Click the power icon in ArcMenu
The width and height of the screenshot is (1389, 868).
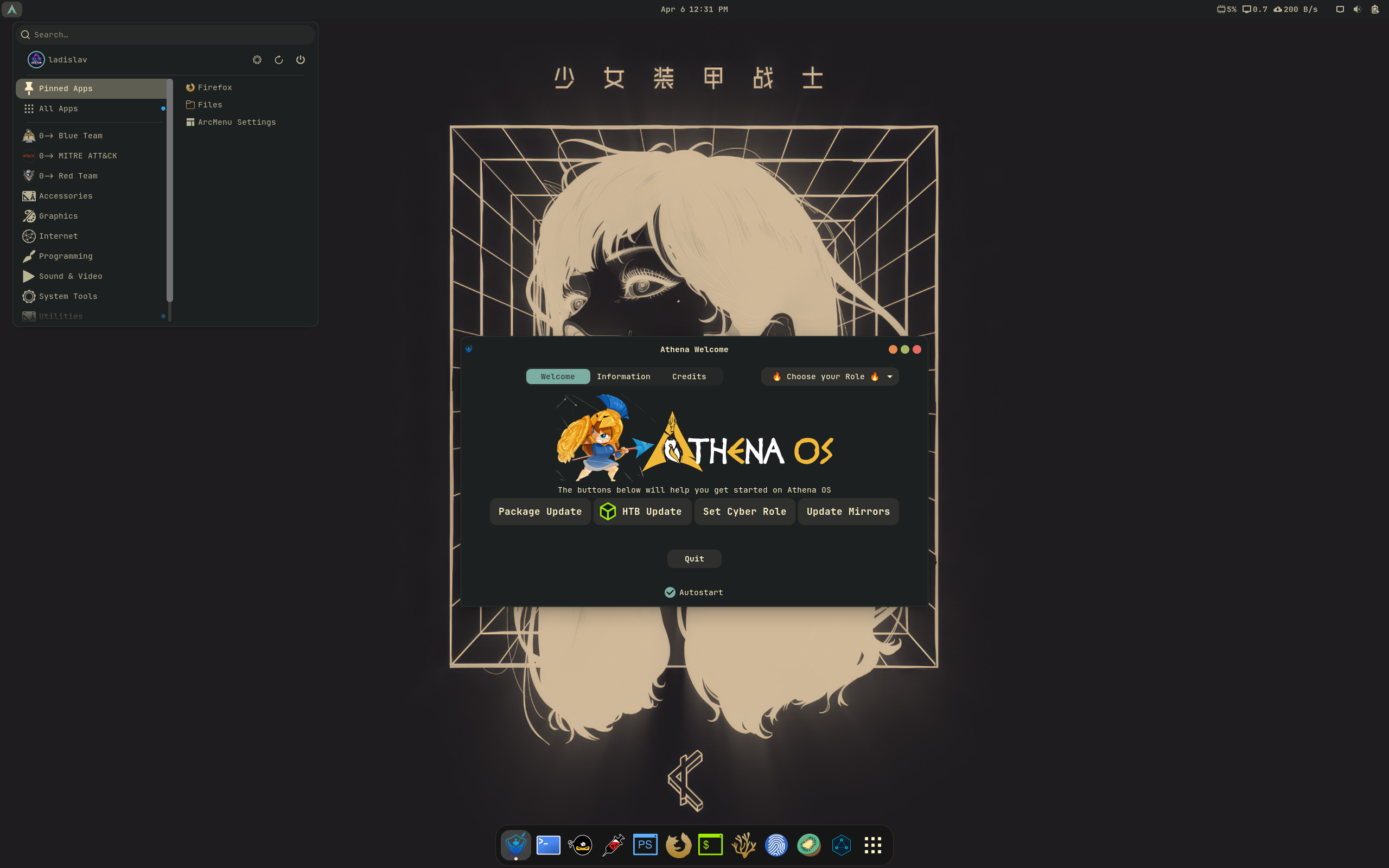[300, 60]
